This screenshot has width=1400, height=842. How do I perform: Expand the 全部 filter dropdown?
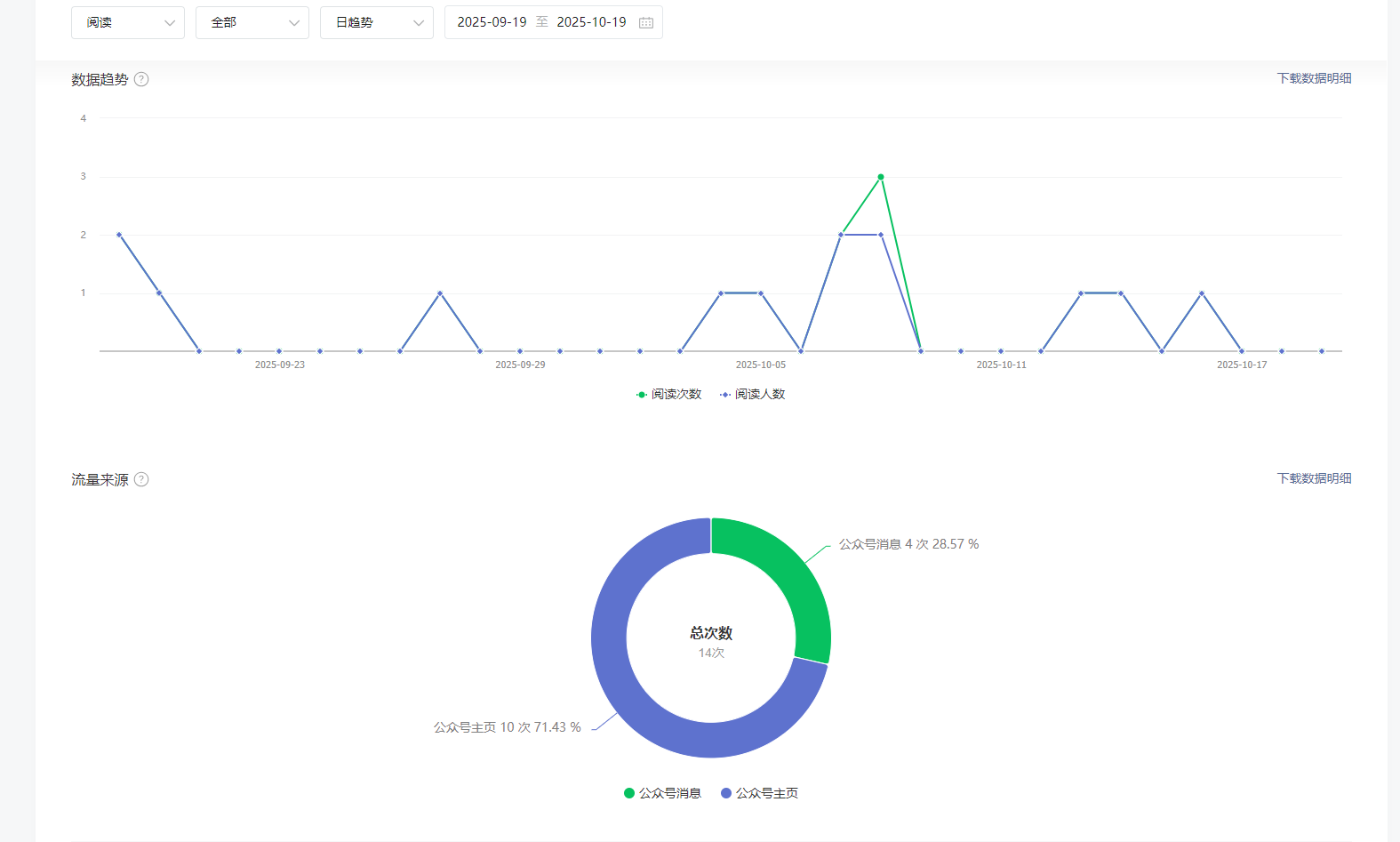[252, 23]
